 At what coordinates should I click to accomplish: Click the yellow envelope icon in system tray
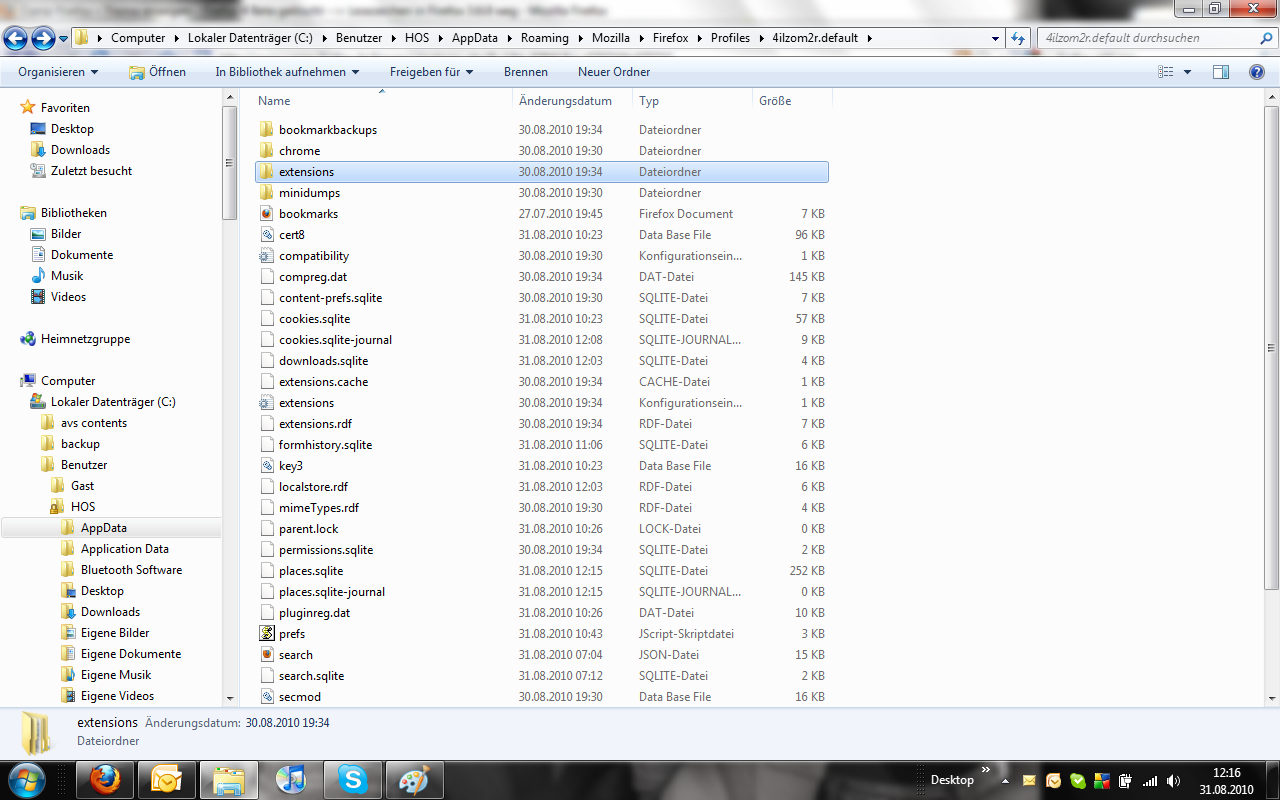[x=1029, y=781]
